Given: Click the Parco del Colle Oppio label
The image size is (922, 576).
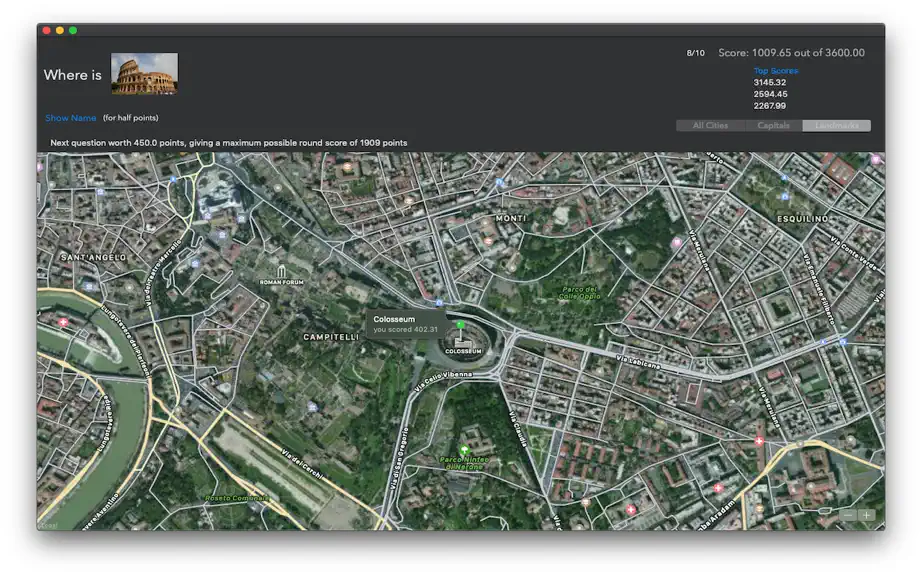Looking at the screenshot, I should tap(580, 293).
